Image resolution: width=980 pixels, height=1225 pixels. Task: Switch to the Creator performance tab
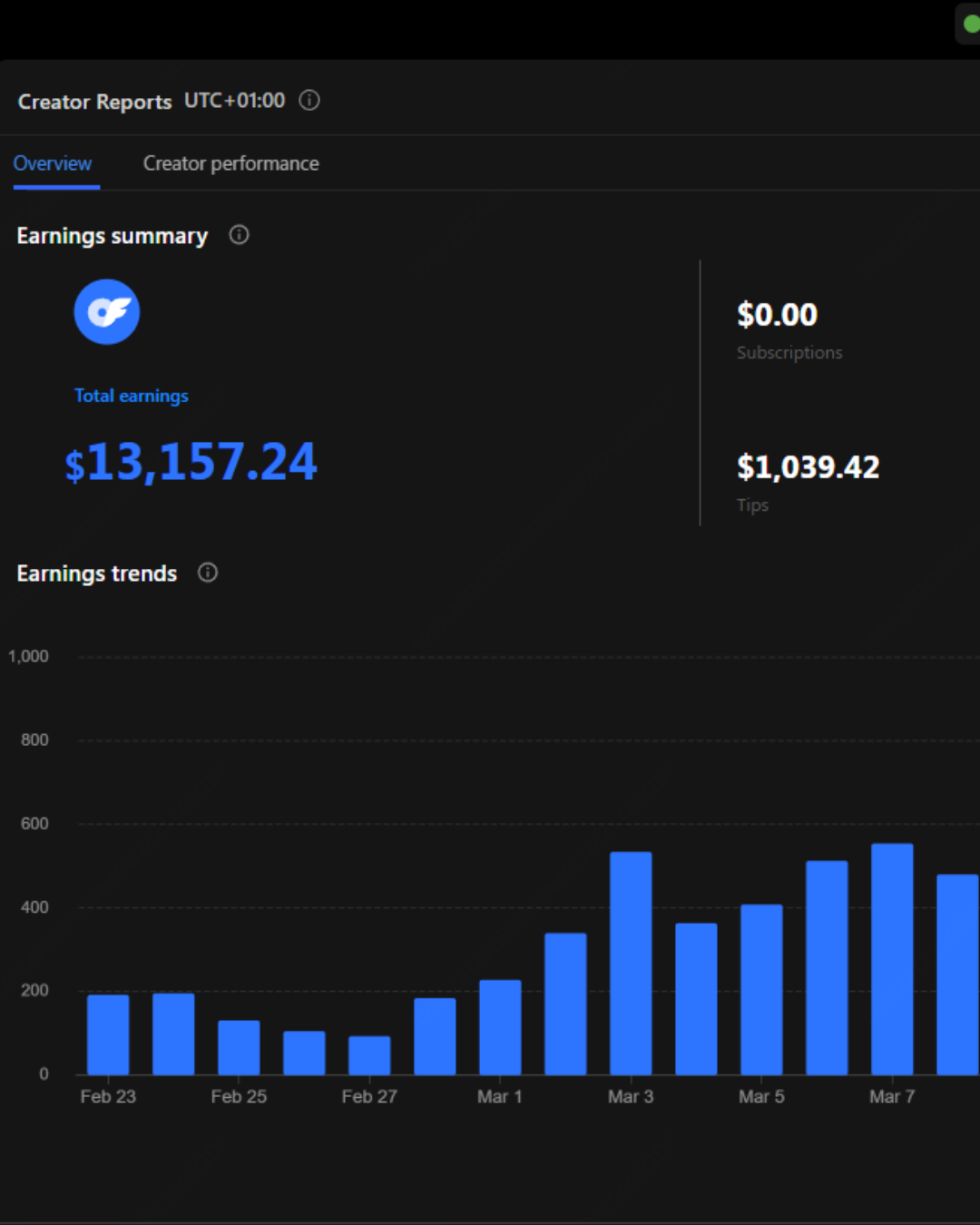tap(230, 163)
